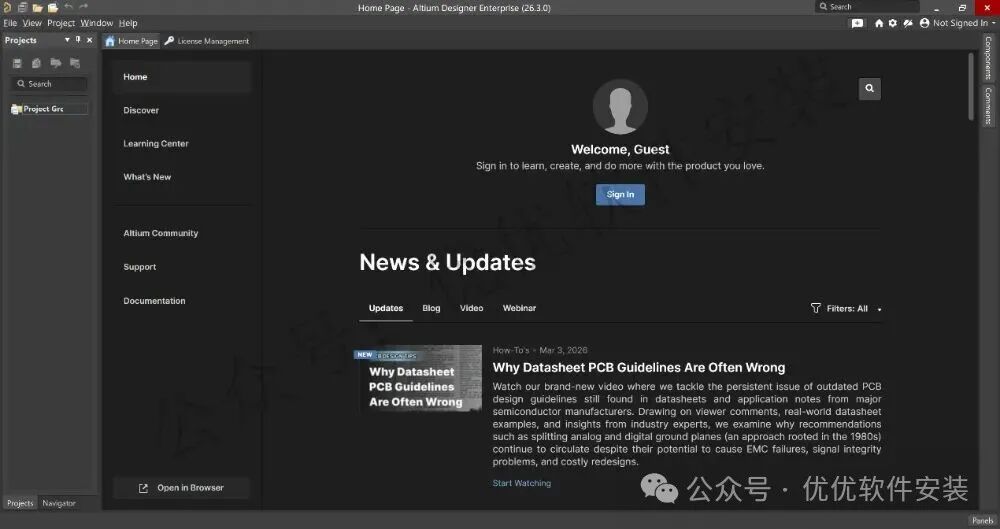Open the Help menu
The height and width of the screenshot is (529, 1000).
click(128, 23)
